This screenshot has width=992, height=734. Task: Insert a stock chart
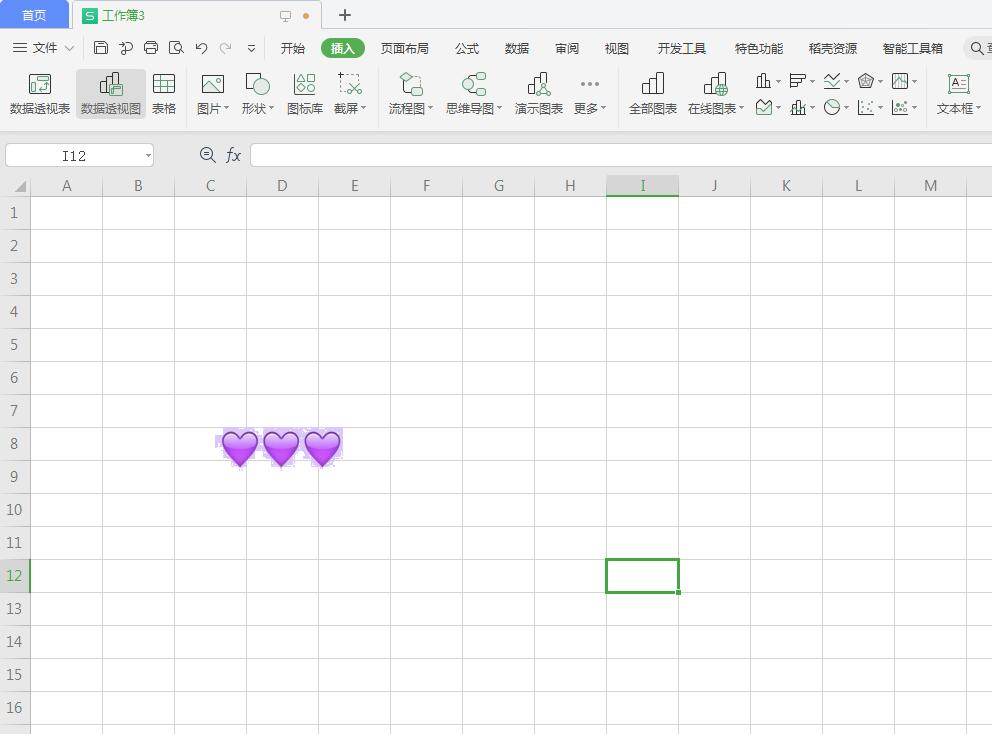(x=900, y=81)
